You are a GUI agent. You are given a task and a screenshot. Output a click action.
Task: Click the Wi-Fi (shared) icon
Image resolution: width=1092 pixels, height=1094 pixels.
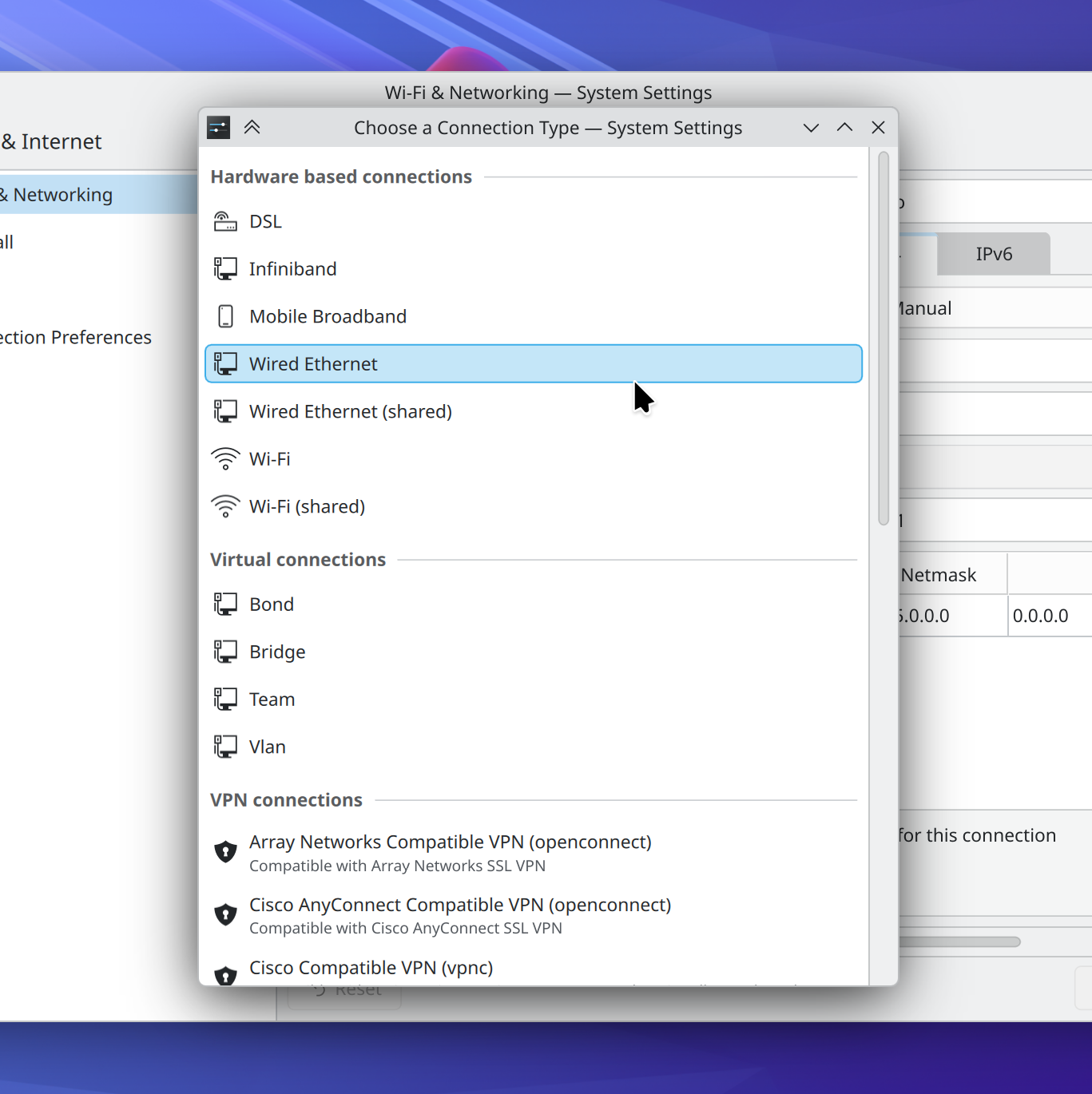click(225, 506)
